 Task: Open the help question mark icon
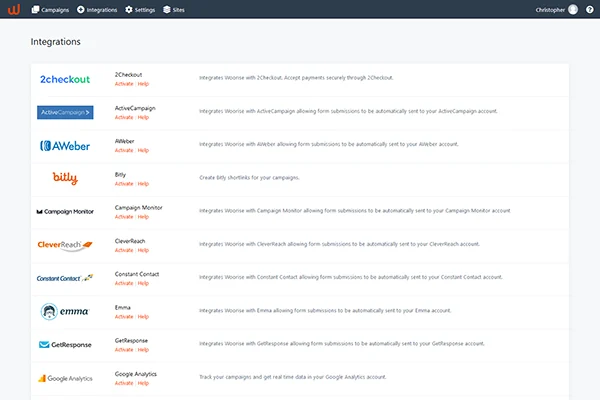click(589, 9)
